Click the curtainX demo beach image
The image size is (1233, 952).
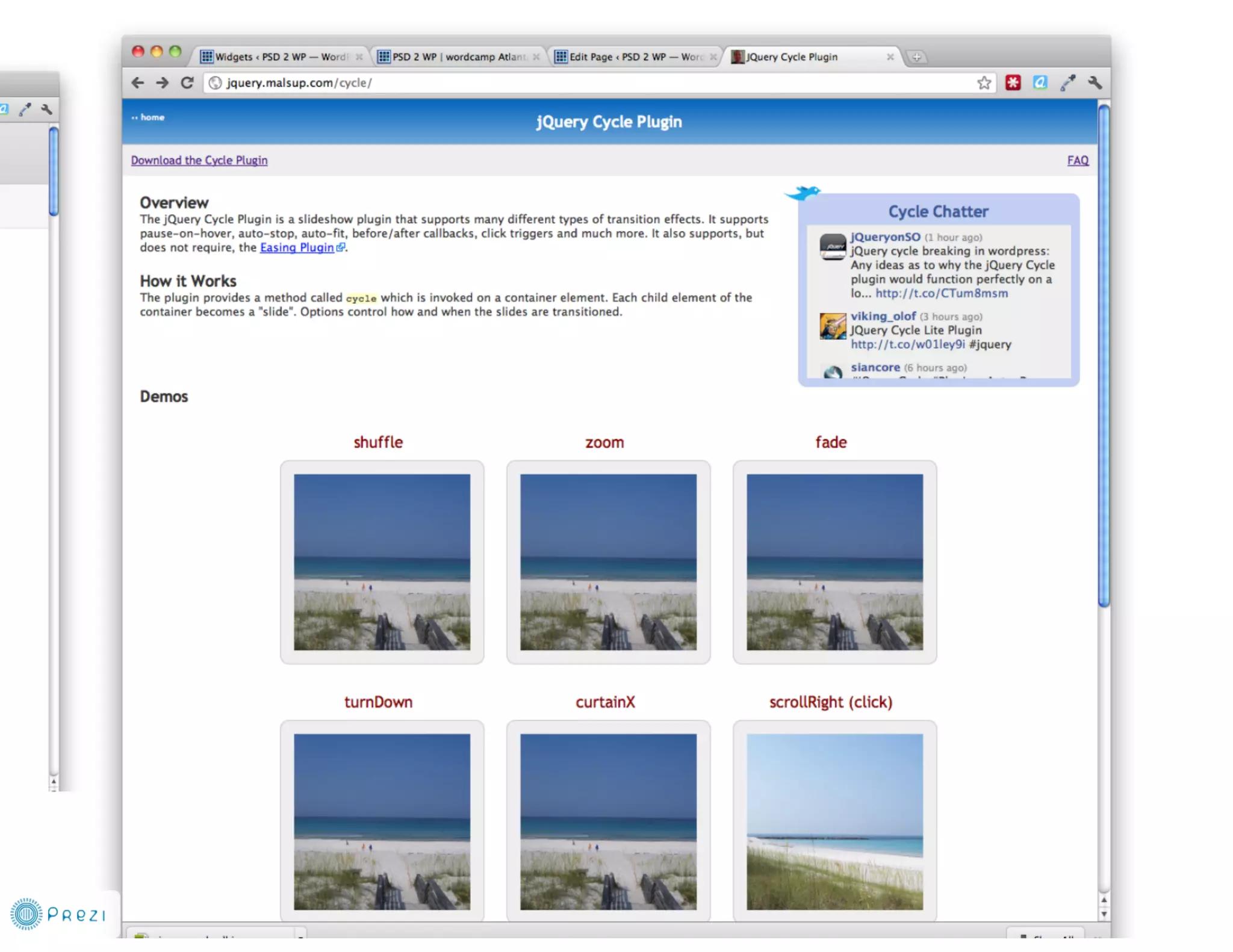[608, 821]
